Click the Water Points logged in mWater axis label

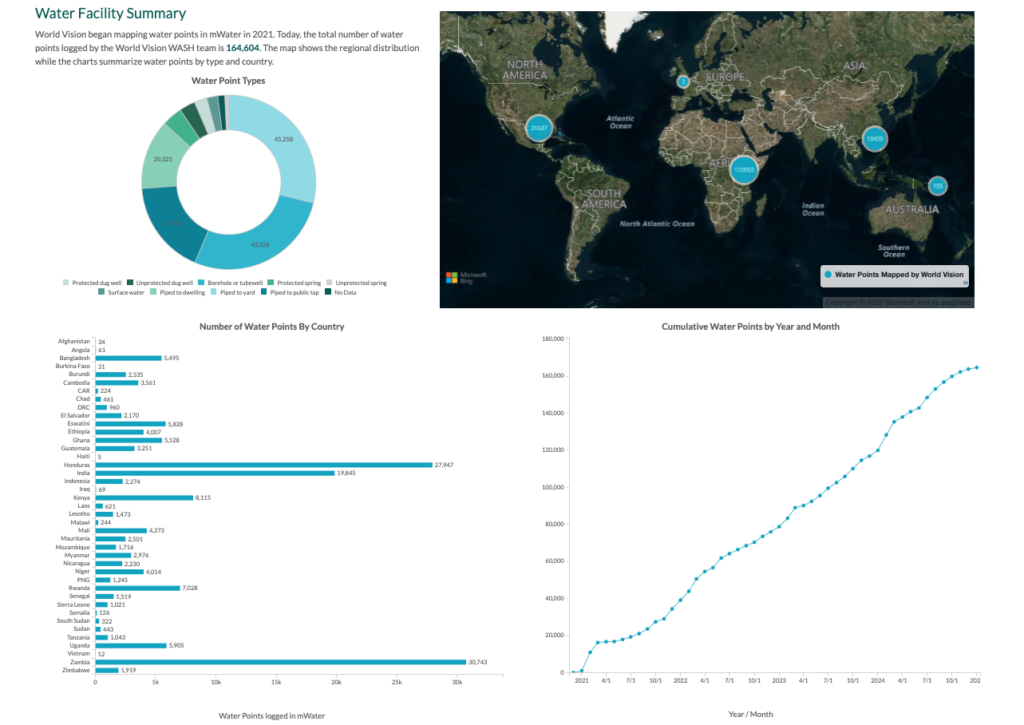click(x=272, y=716)
